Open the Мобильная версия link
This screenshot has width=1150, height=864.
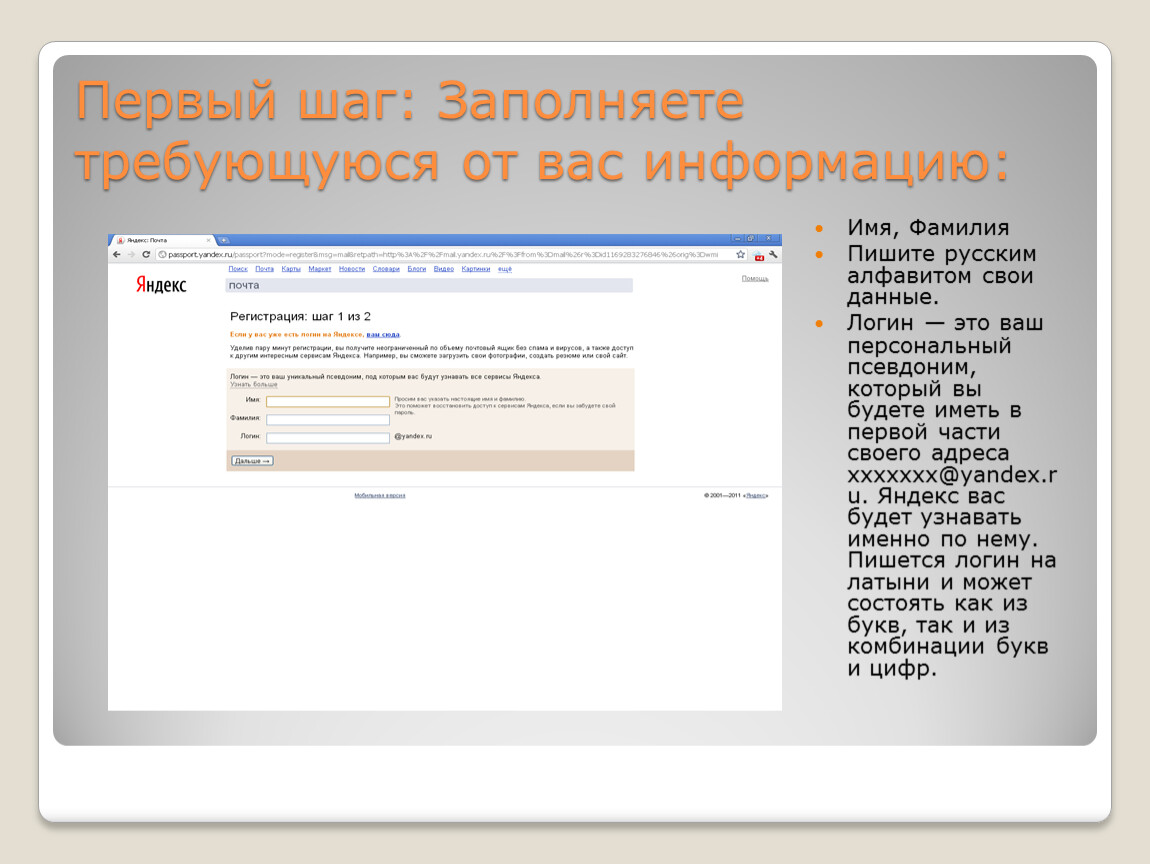tap(380, 496)
